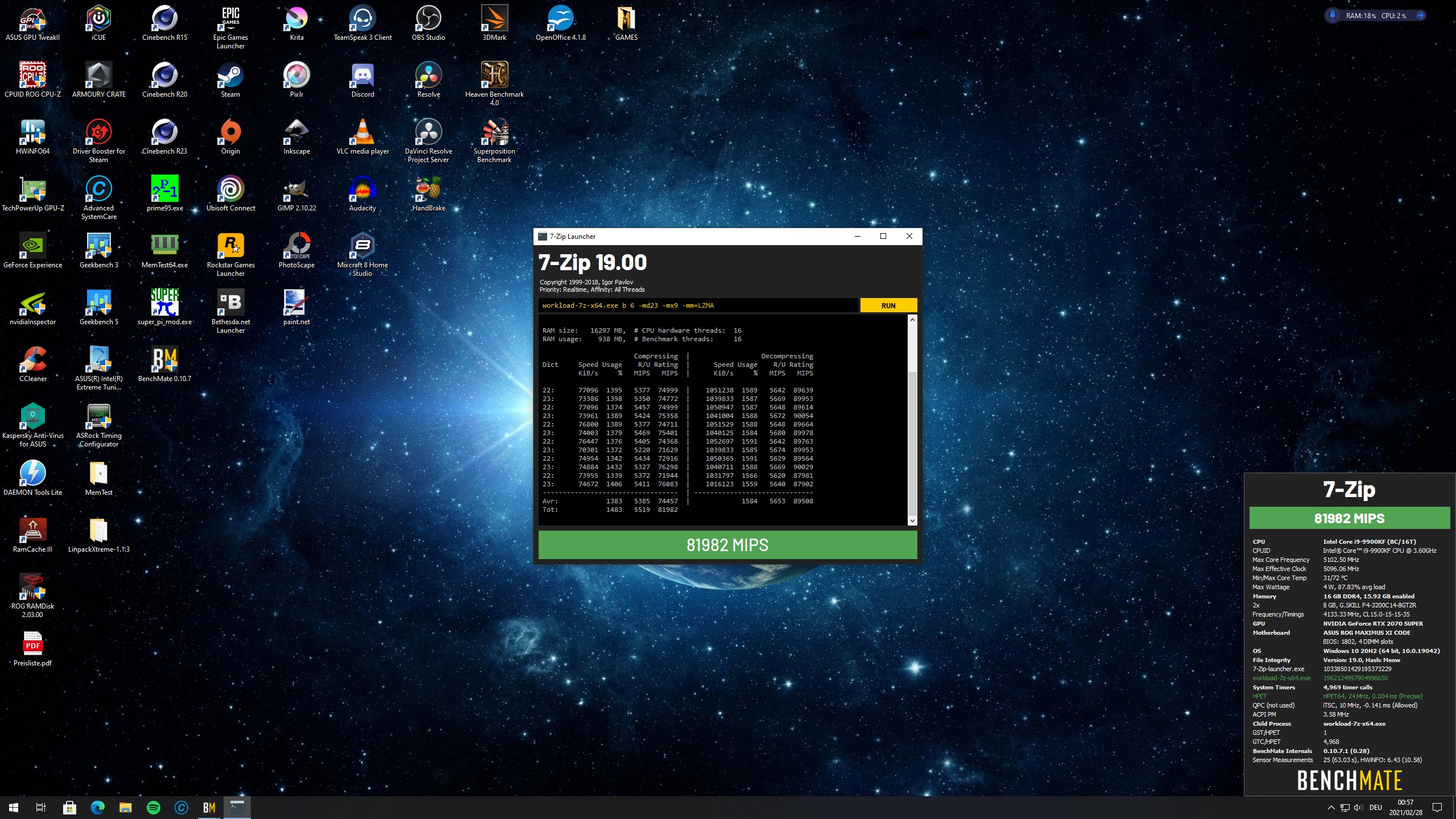The height and width of the screenshot is (819, 1456).
Task: Open DAEMON Tools Lite icon
Action: coord(32,478)
